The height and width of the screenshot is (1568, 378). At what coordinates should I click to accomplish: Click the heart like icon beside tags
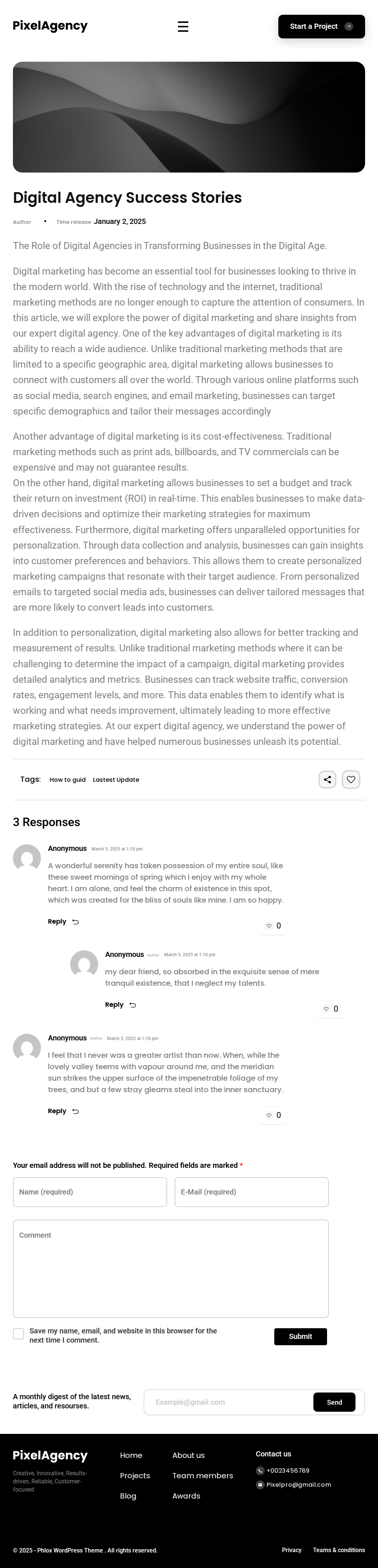click(351, 779)
